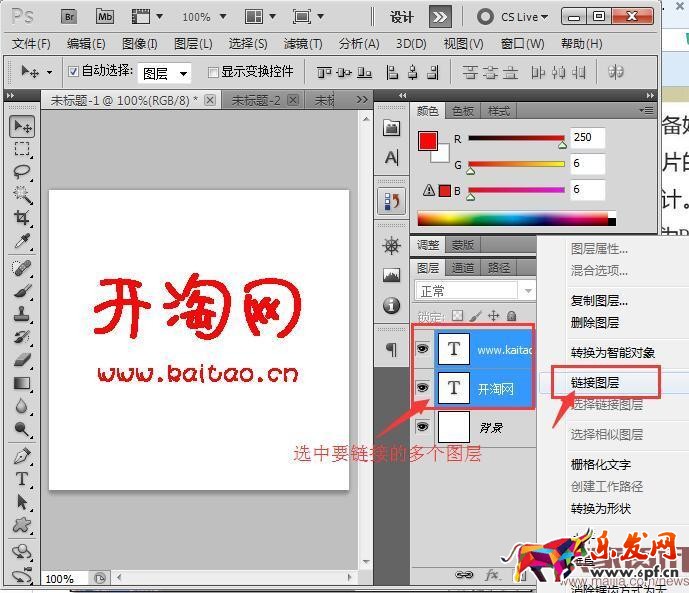Click the red foreground color swatch
Image resolution: width=689 pixels, height=593 pixels.
click(428, 141)
